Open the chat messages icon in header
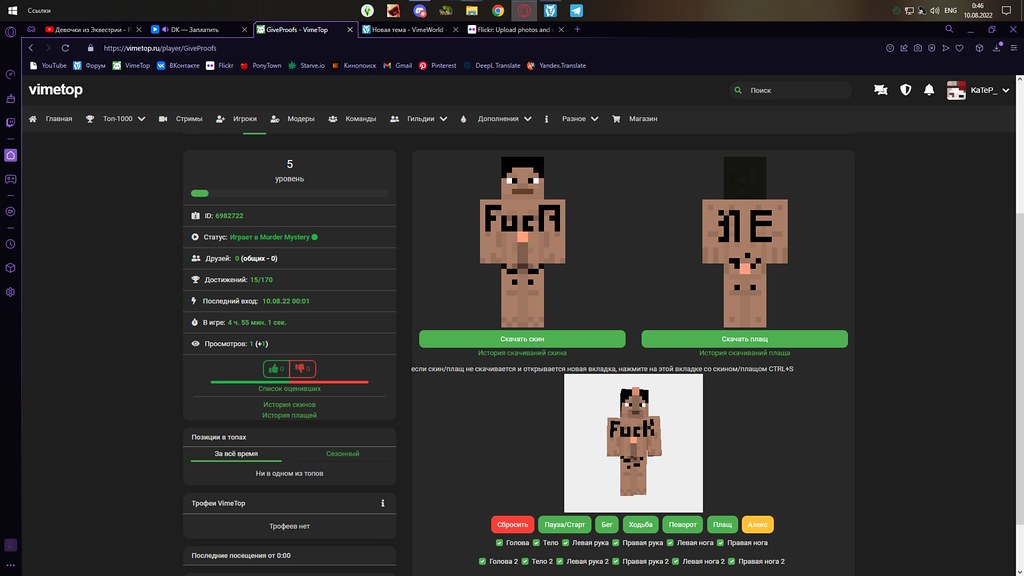The width and height of the screenshot is (1024, 576). 880,90
